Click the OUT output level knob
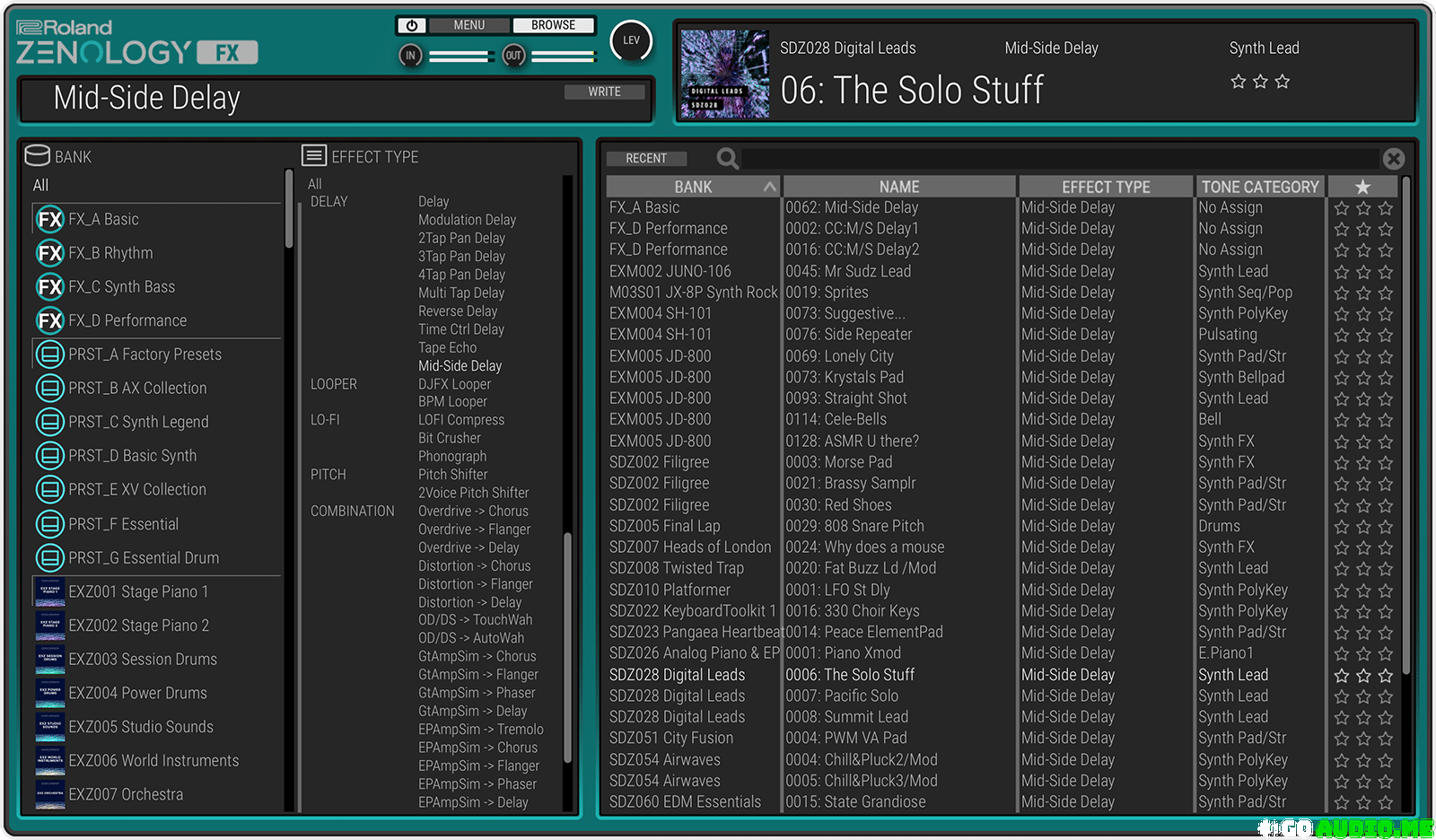 (513, 56)
